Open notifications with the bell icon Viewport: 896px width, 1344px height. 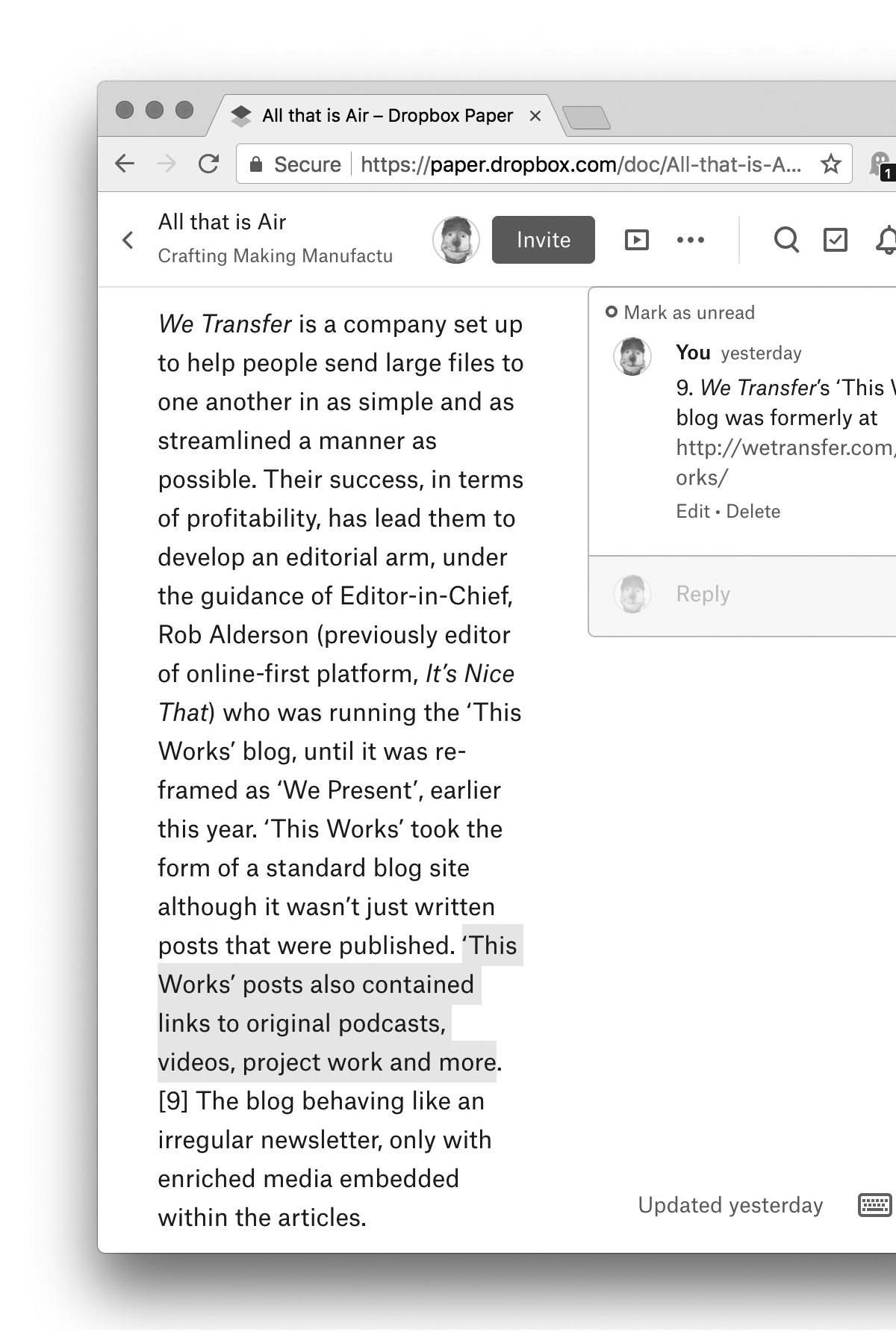pos(886,240)
